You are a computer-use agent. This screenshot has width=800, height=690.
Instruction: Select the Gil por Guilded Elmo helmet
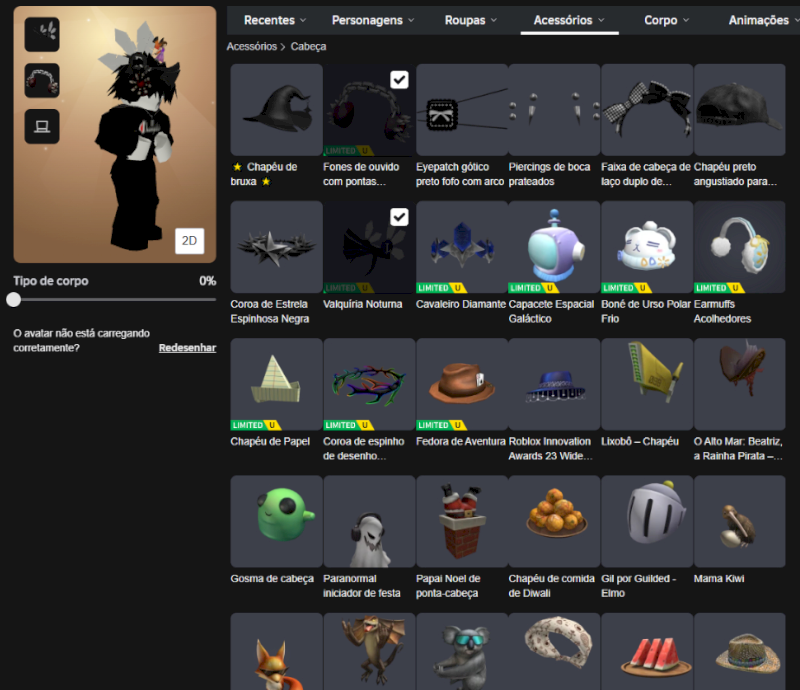click(646, 521)
